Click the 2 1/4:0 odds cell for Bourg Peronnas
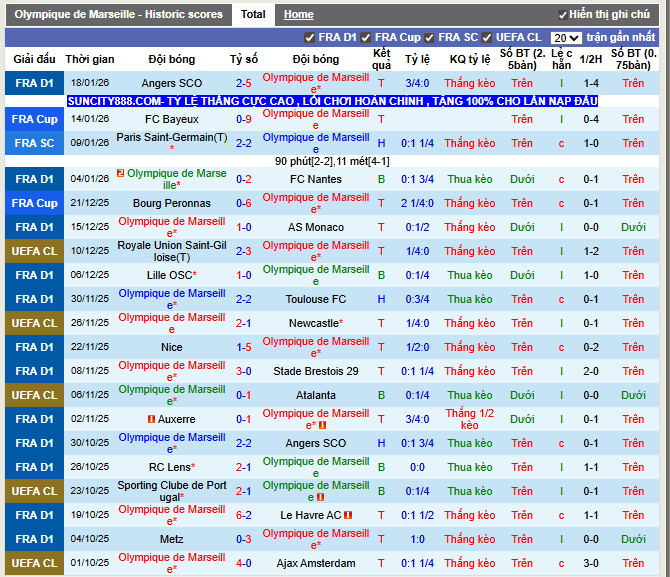The width and height of the screenshot is (670, 577). coord(417,203)
